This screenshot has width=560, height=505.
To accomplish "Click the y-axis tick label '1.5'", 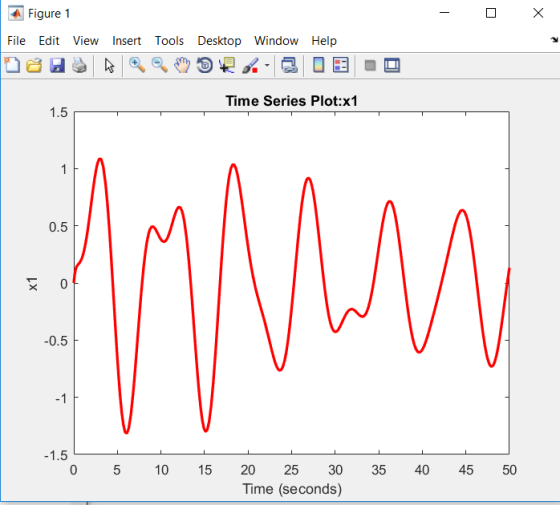I will pyautogui.click(x=59, y=112).
